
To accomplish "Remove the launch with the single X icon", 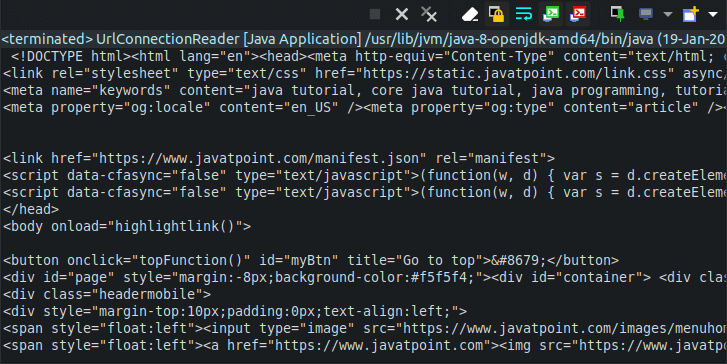I will click(402, 14).
